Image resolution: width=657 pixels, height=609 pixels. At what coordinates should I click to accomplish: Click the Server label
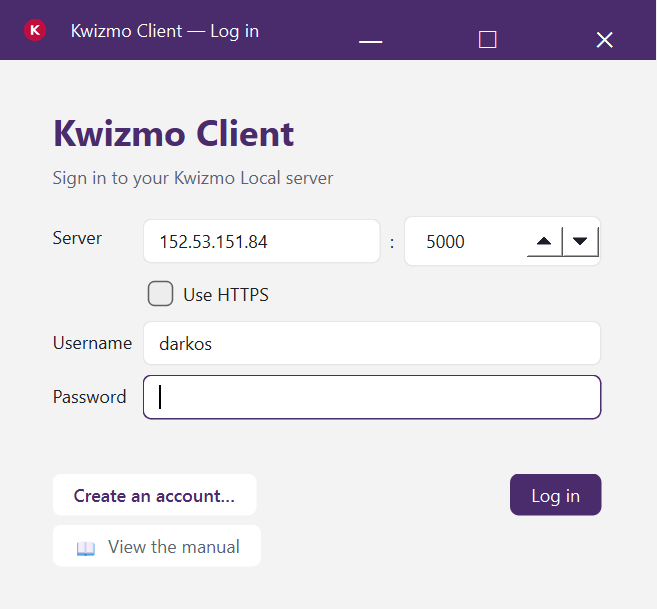(x=77, y=238)
